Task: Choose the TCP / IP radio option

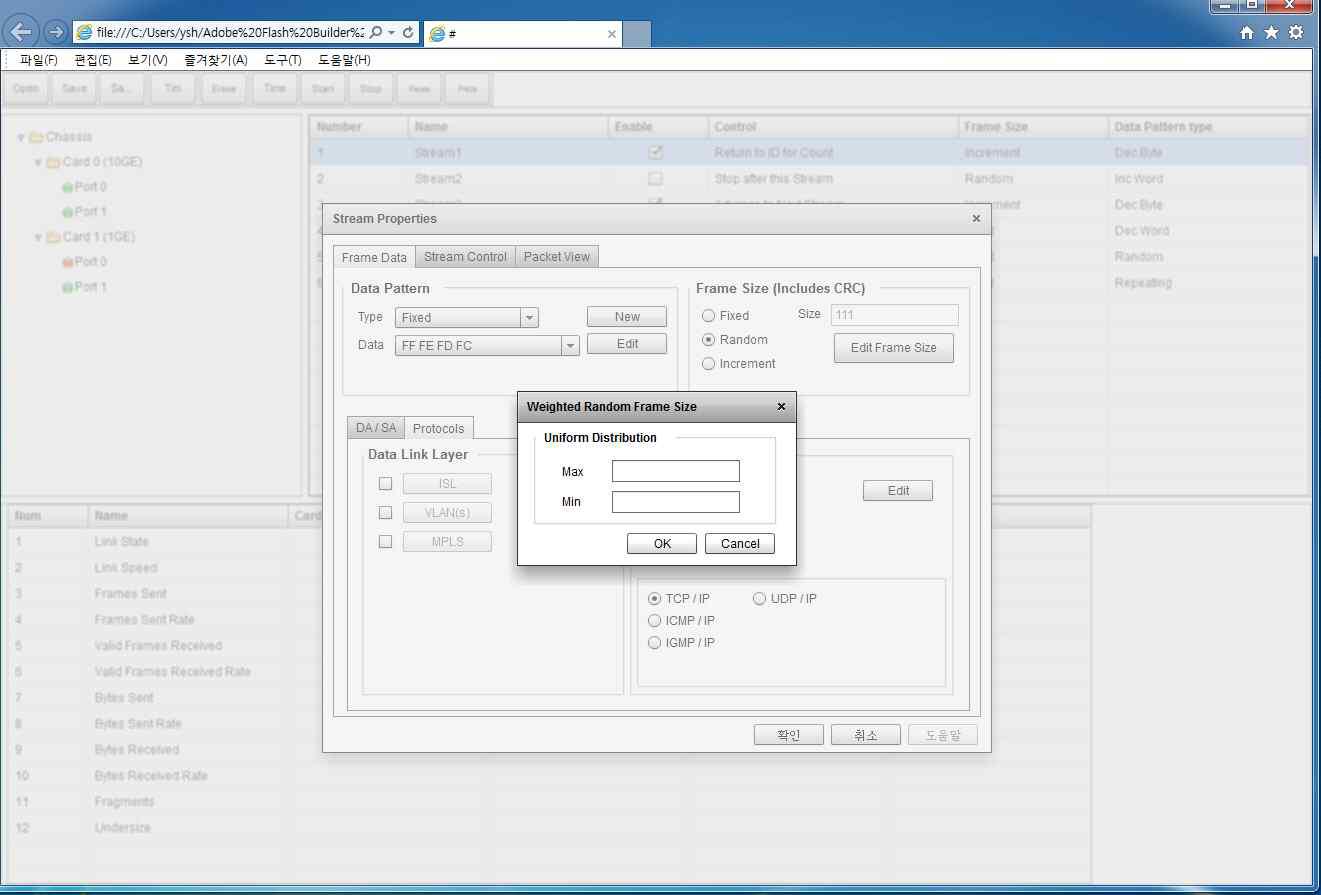Action: (655, 599)
